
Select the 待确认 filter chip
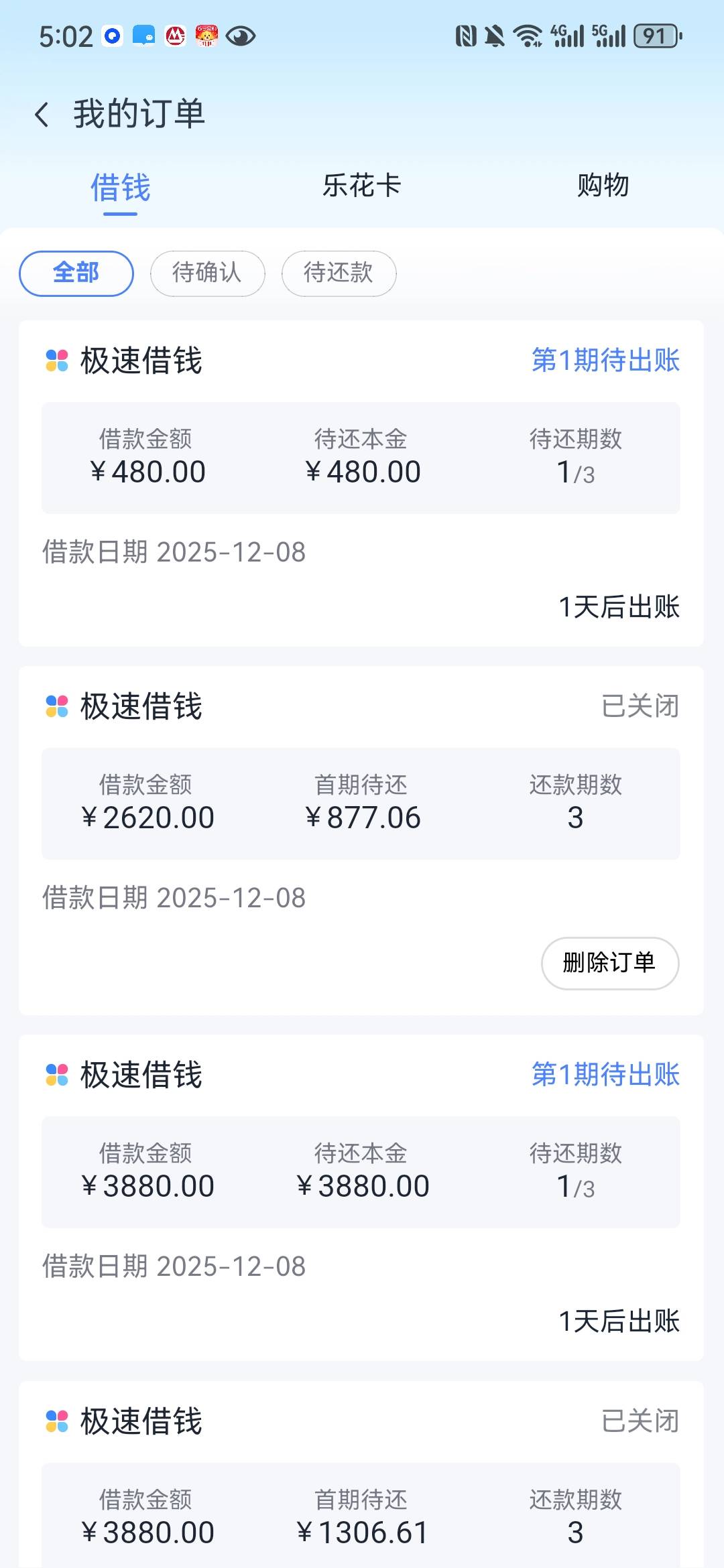207,273
